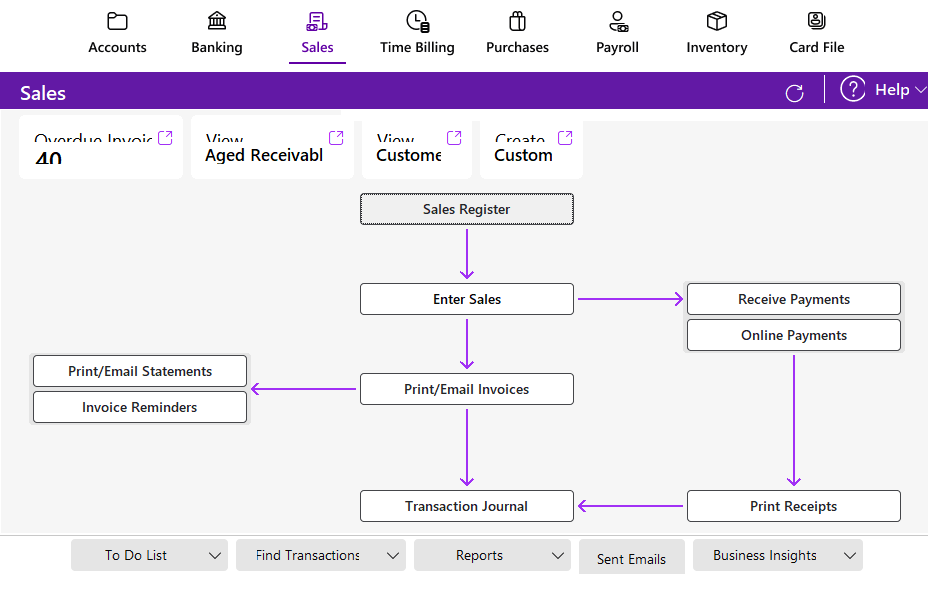
Task: Go to the Inventory tab label
Action: coord(717,47)
